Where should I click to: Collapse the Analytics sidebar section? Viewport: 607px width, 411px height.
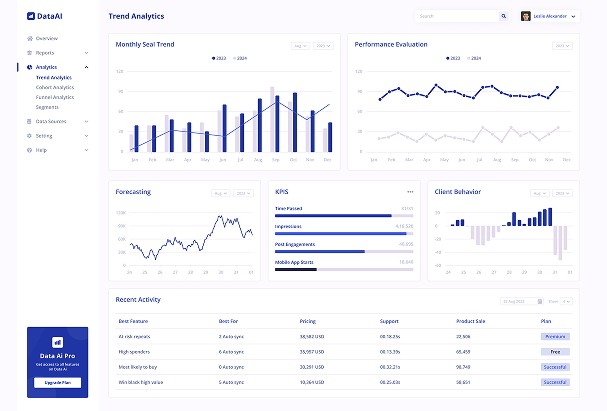tap(86, 67)
